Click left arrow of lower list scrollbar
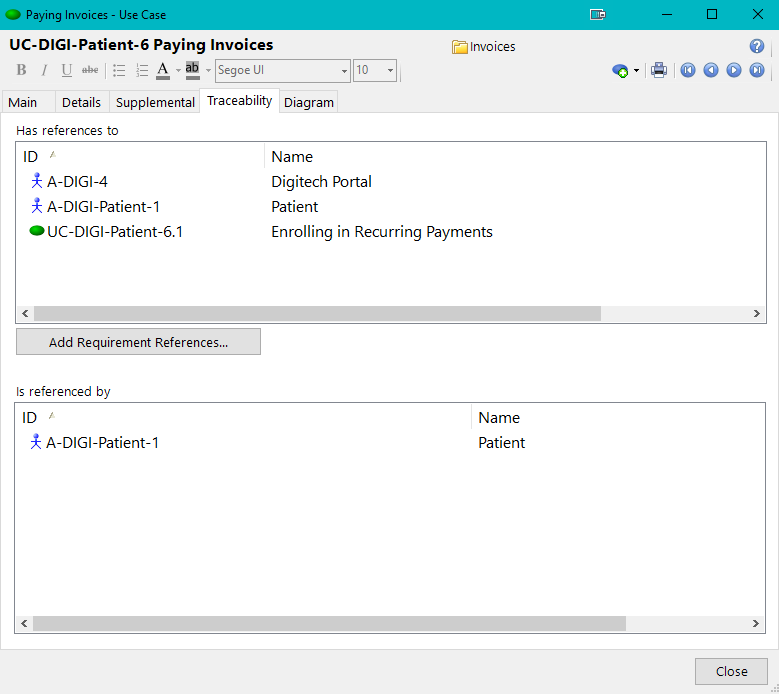The width and height of the screenshot is (779, 694). (24, 623)
